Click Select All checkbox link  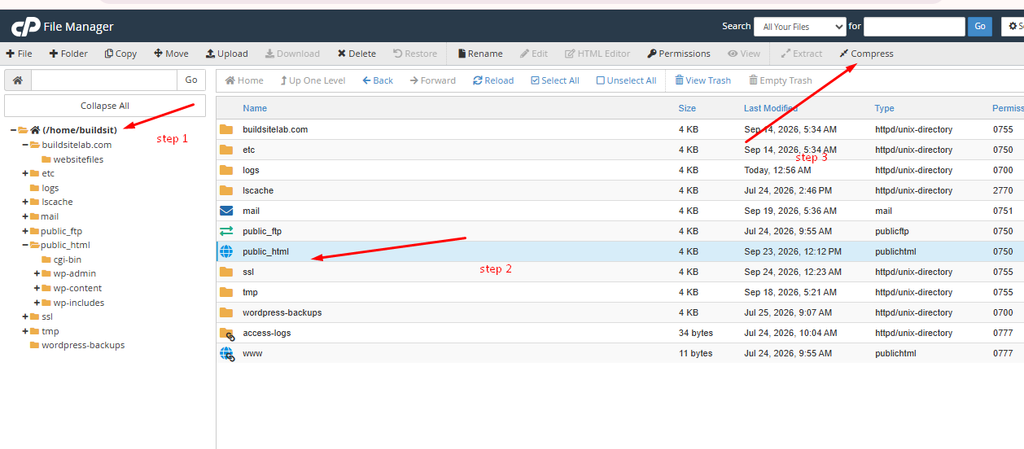(555, 80)
